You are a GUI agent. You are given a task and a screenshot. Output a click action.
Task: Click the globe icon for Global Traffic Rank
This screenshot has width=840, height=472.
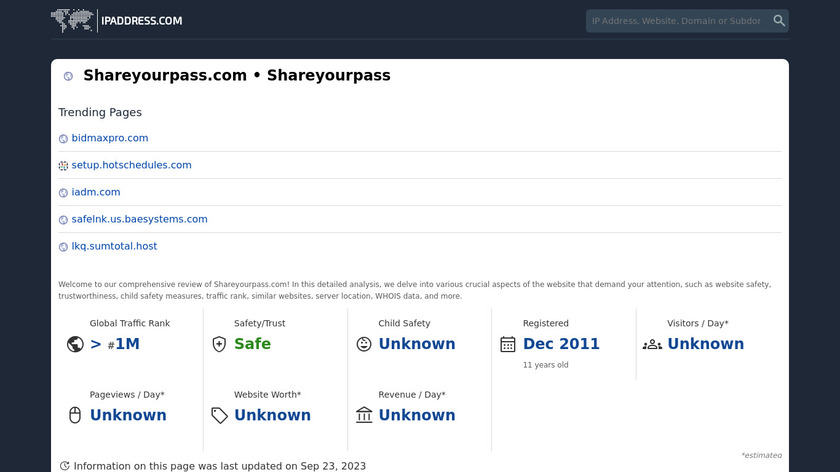(x=75, y=344)
